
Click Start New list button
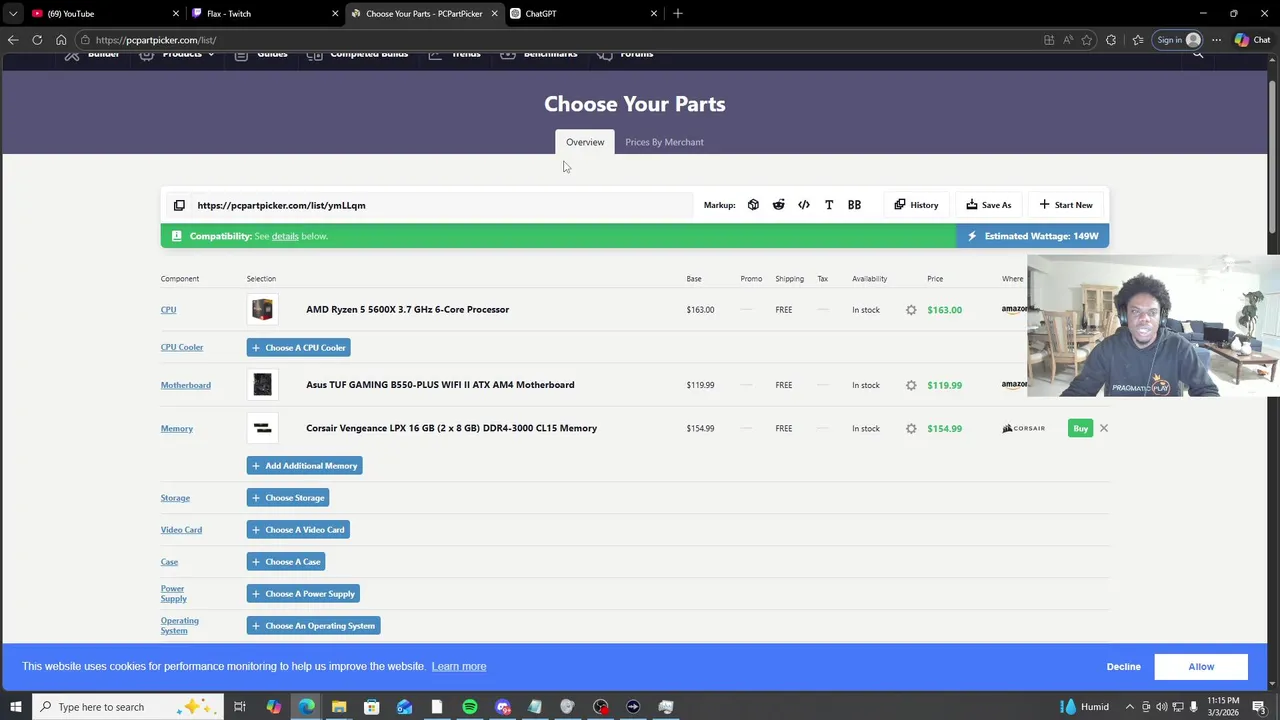coord(1066,205)
